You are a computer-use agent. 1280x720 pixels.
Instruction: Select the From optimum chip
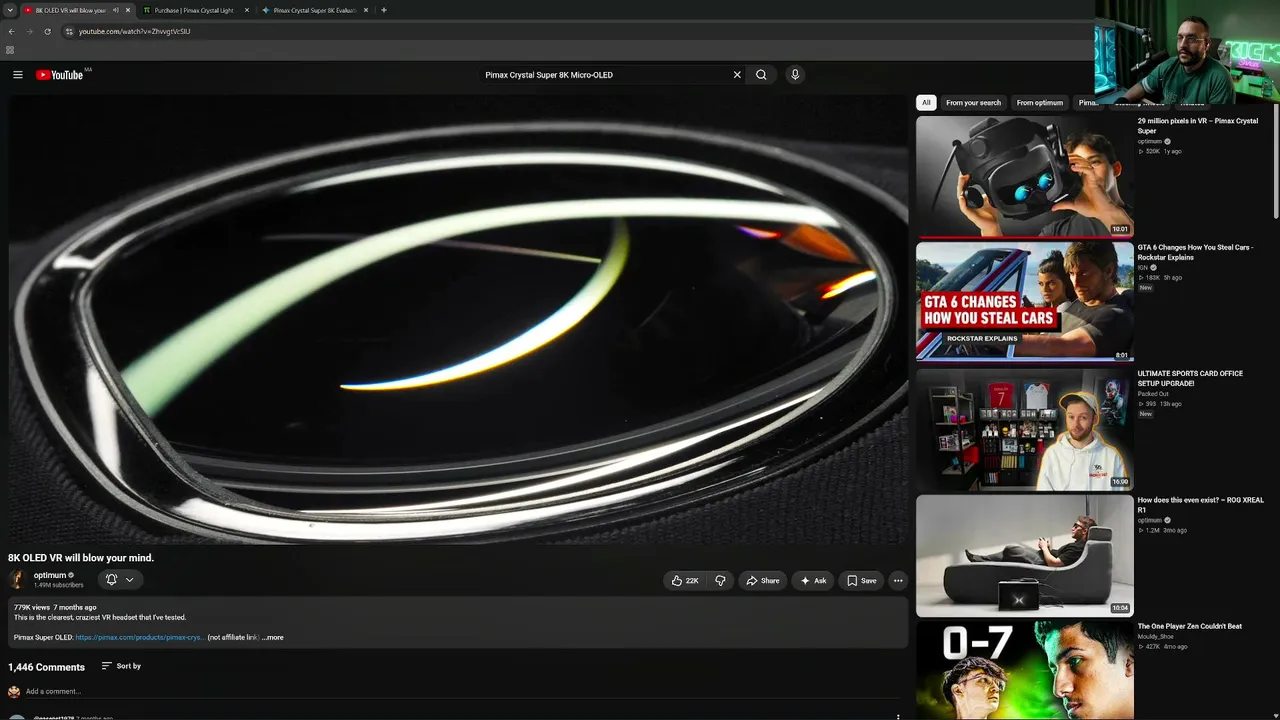[1040, 103]
